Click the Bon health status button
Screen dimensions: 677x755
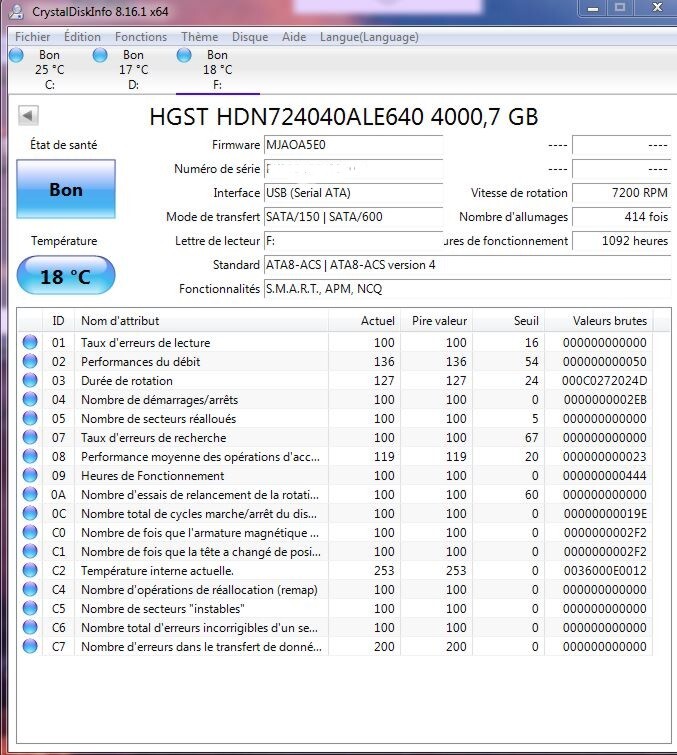pos(66,189)
